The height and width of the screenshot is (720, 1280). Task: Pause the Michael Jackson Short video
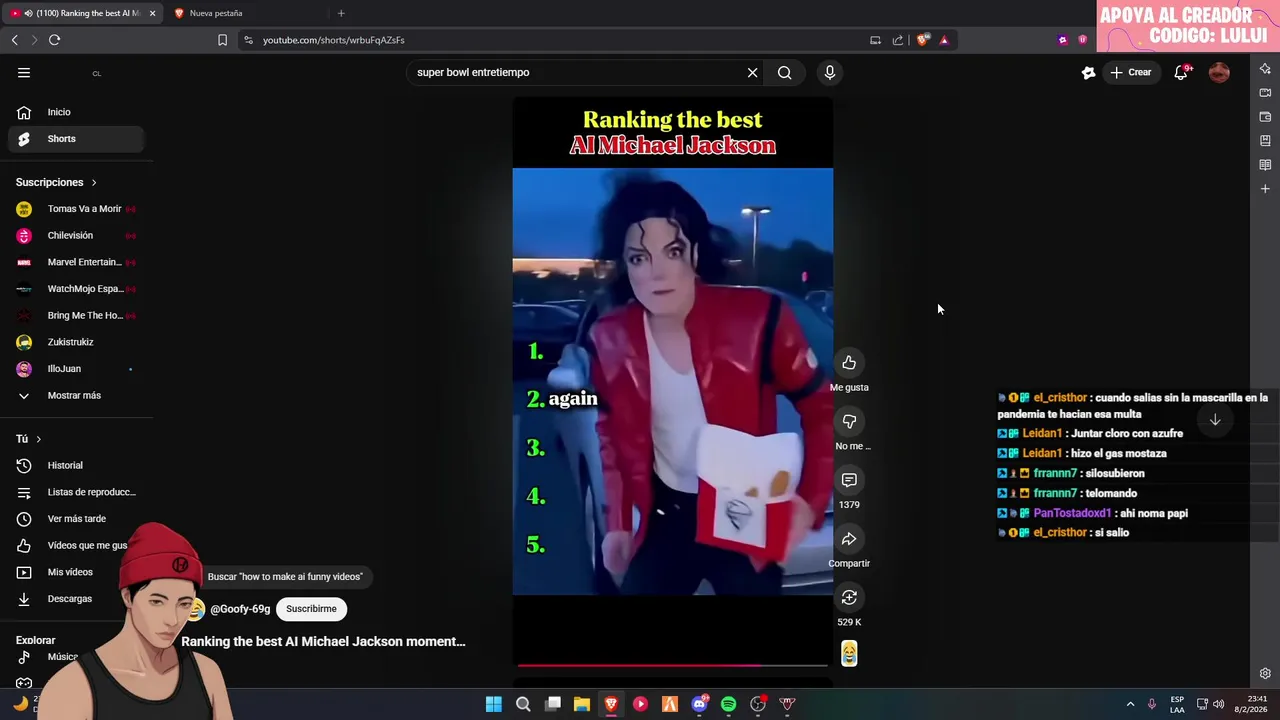[x=672, y=381]
